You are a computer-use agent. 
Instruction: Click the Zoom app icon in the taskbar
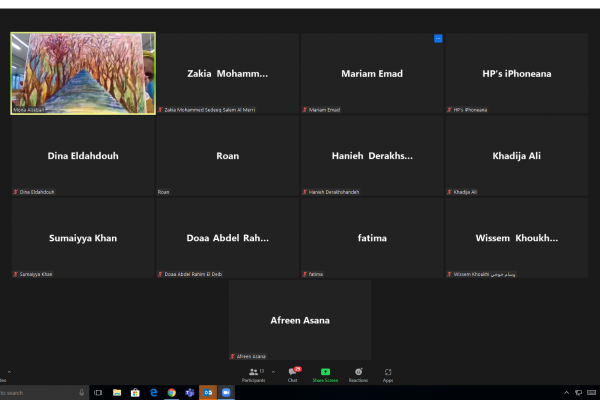click(x=226, y=393)
